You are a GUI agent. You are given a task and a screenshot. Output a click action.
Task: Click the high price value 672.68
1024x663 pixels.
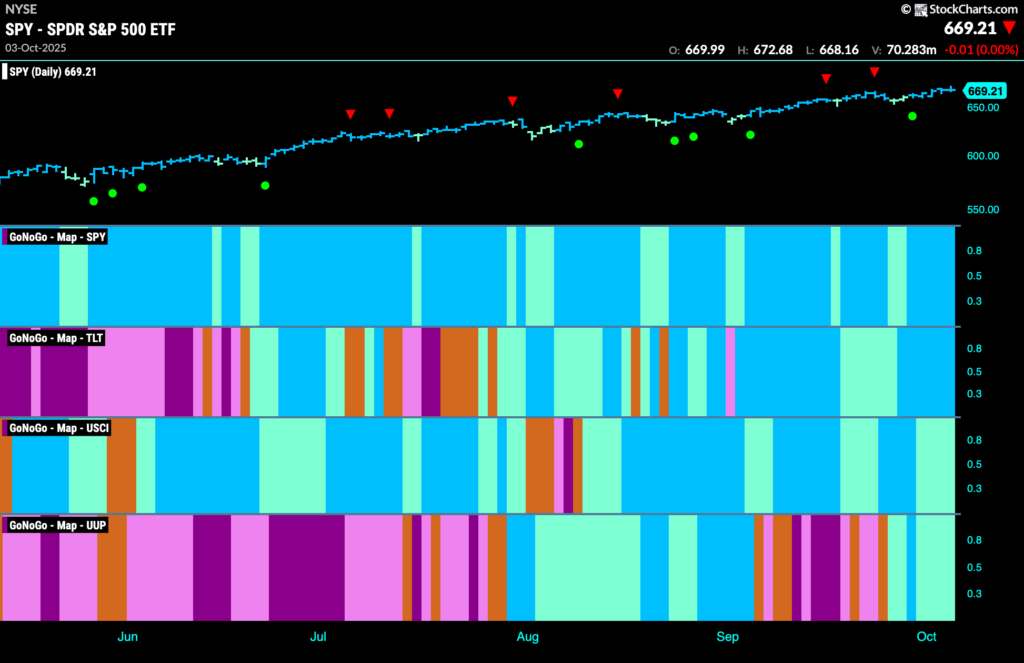click(773, 50)
